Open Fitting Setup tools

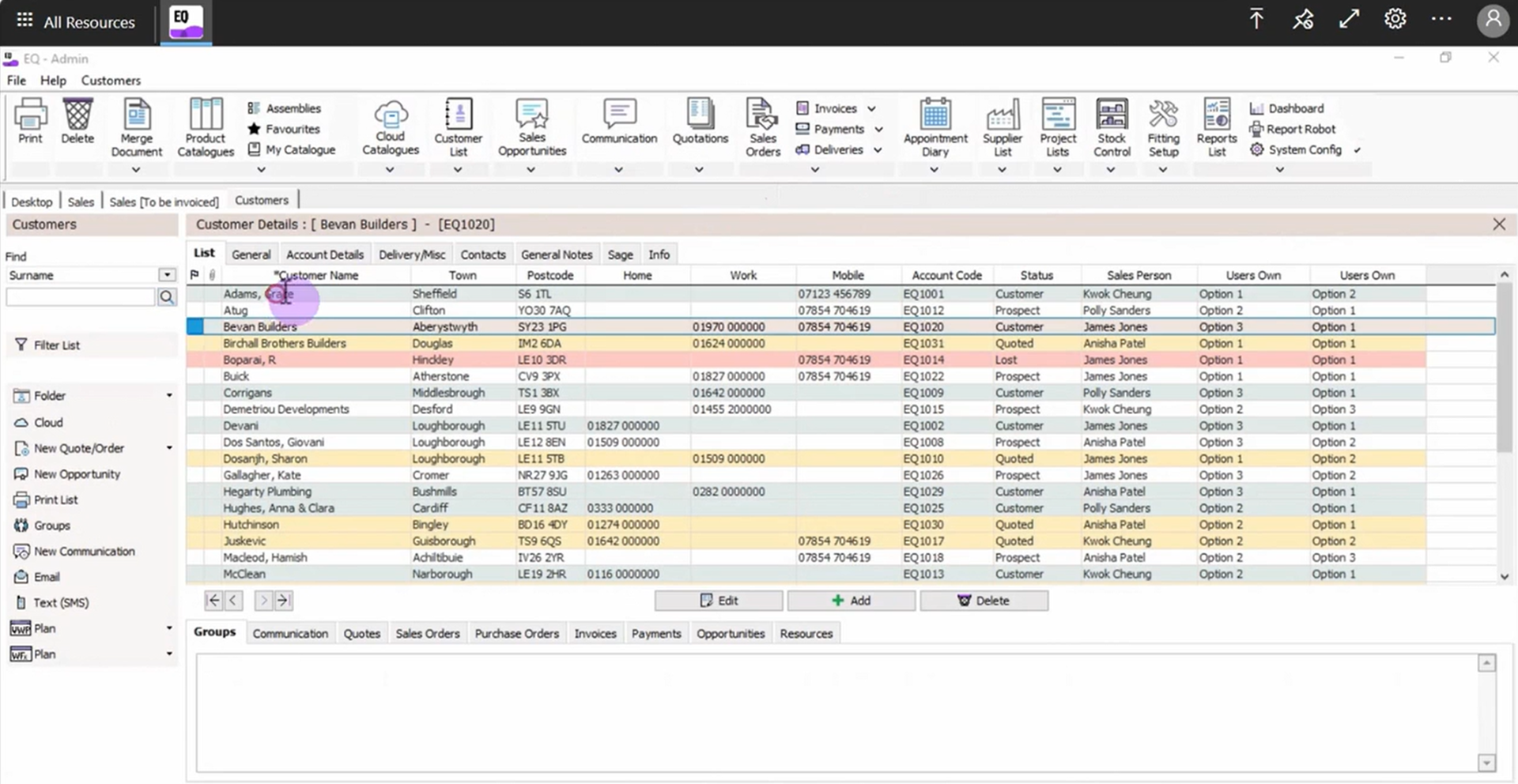(1163, 127)
